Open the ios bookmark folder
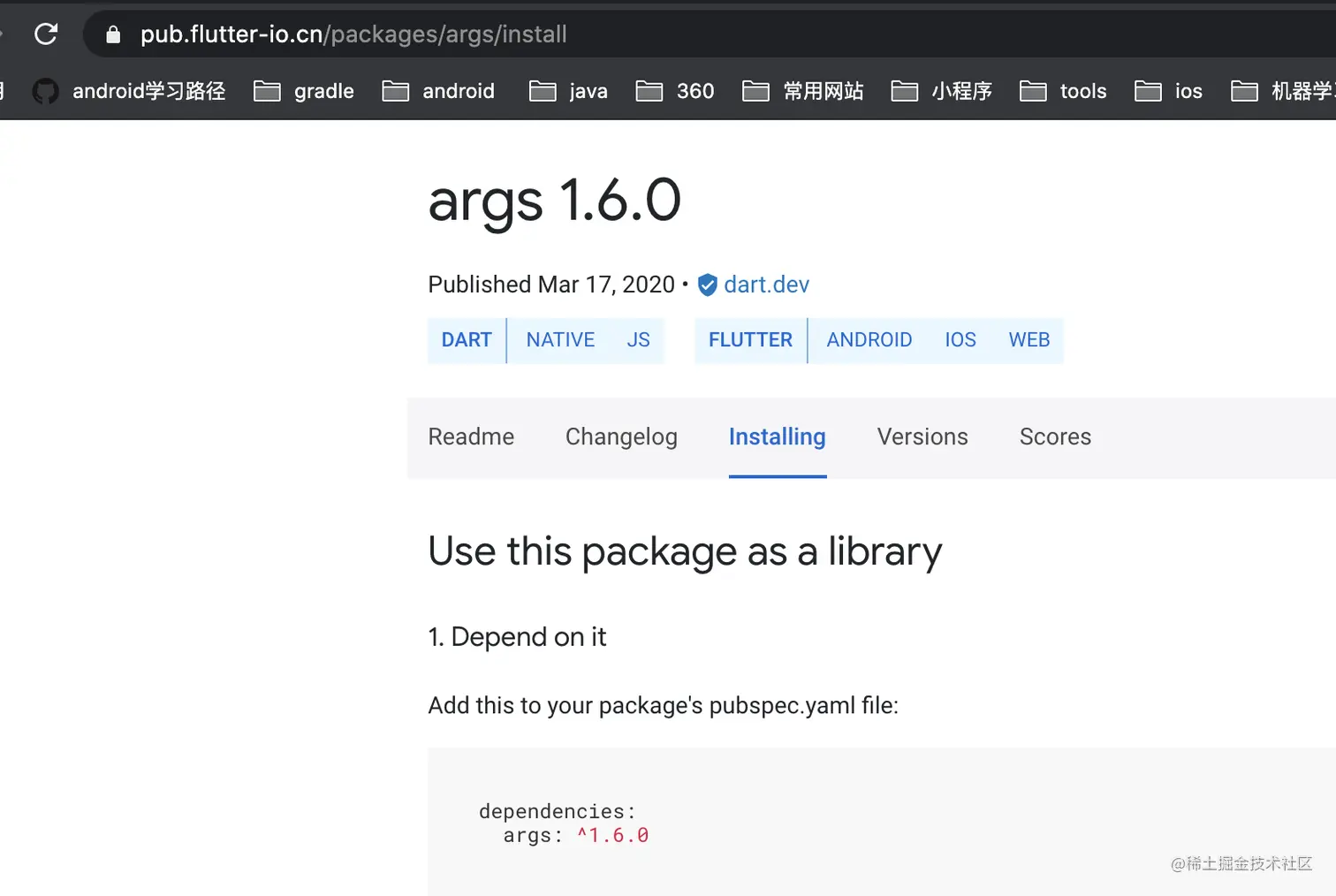Image resolution: width=1336 pixels, height=896 pixels. point(1169,91)
